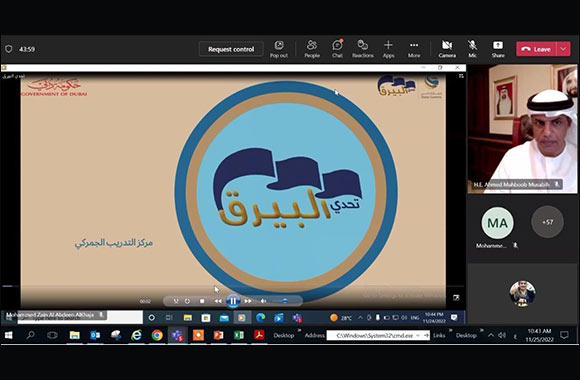Screen dimensions: 580x380
Task: Open the More actions menu
Action: pyautogui.click(x=414, y=49)
